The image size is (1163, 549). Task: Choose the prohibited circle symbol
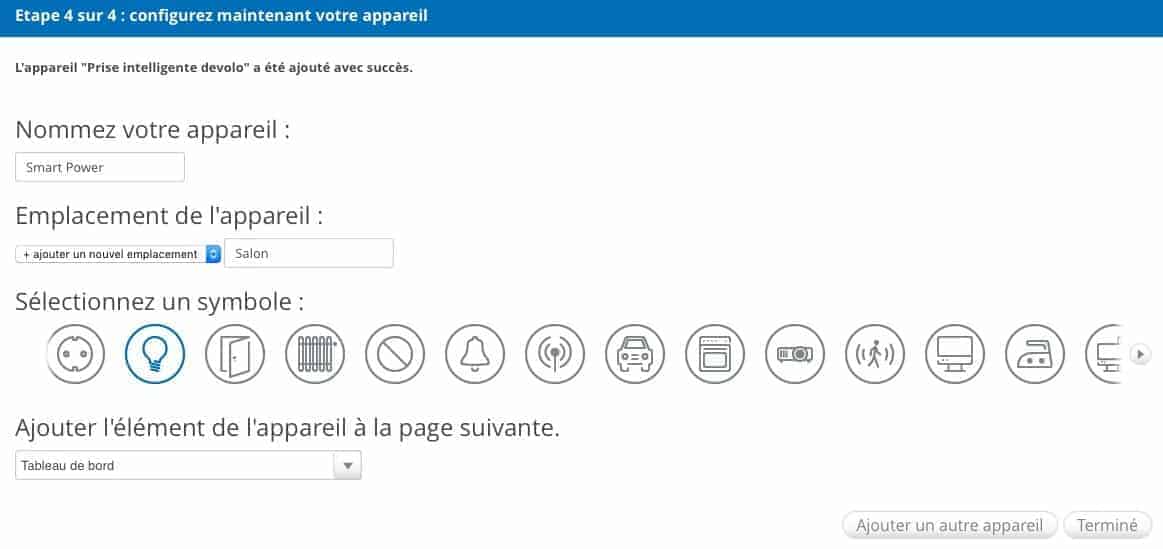pyautogui.click(x=395, y=353)
